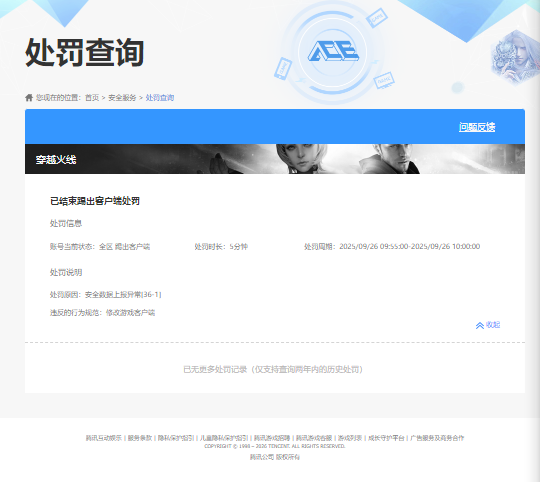This screenshot has height=482, width=540.
Task: Click the 处罚说明 section label
Action: [66, 272]
